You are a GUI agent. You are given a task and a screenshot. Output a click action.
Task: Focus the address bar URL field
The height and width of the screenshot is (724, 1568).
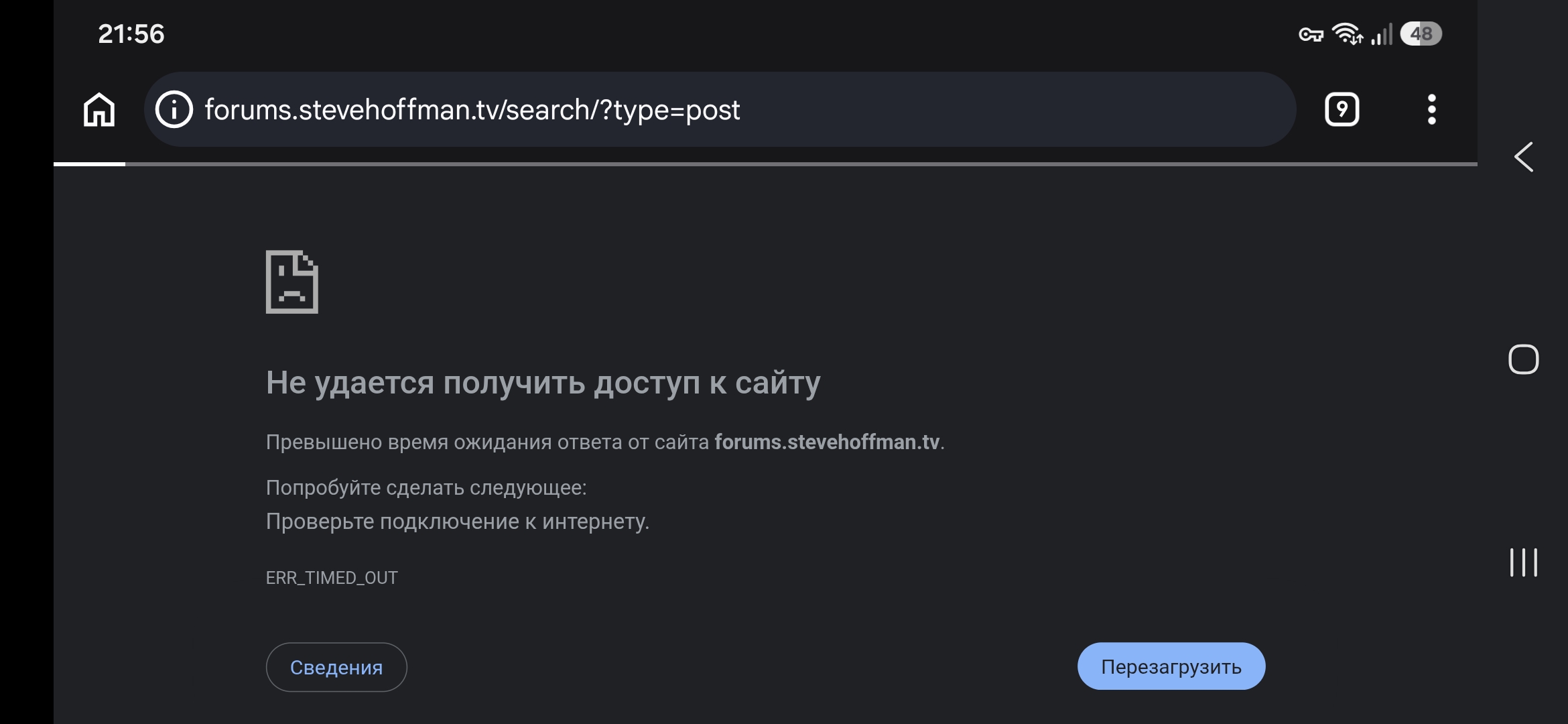pos(720,109)
